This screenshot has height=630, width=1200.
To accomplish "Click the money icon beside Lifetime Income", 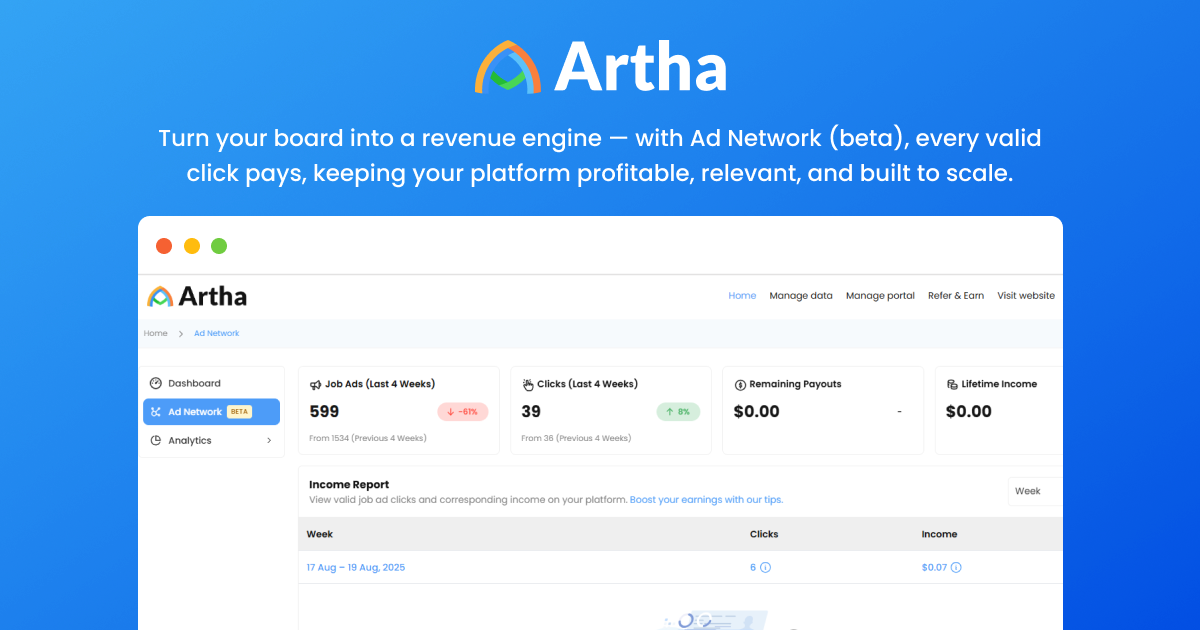I will pyautogui.click(x=950, y=383).
